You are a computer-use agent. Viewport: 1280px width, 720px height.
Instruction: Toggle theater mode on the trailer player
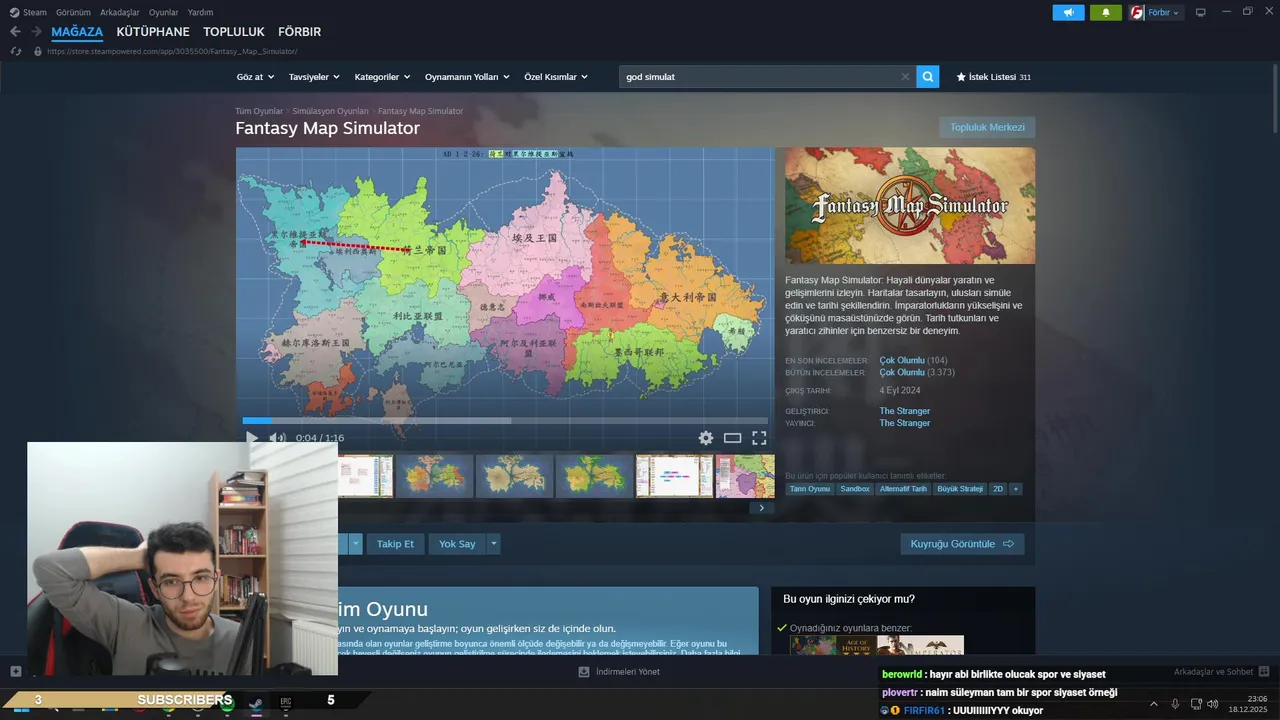[732, 438]
